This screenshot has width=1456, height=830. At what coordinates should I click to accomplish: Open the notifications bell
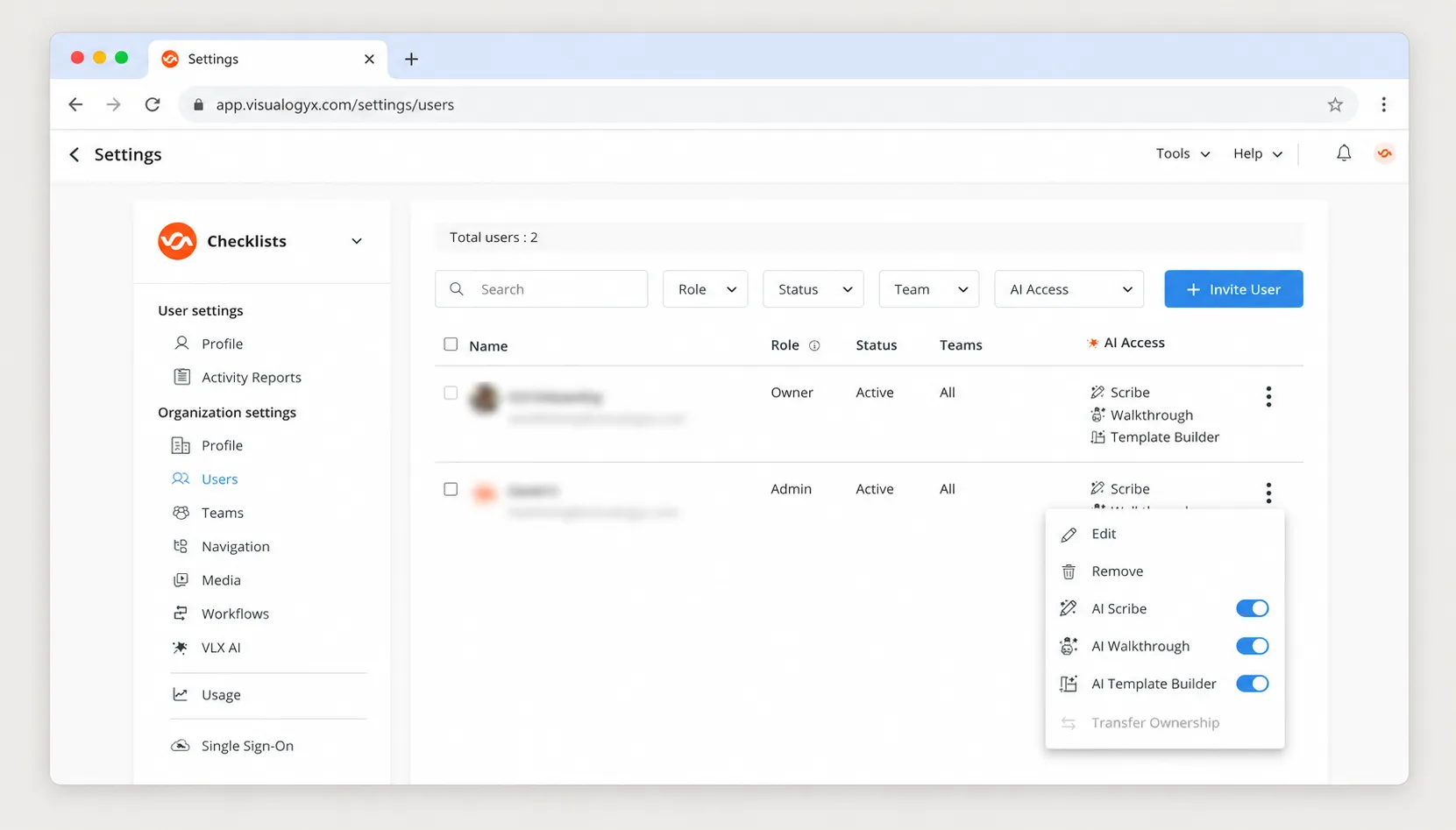[1343, 153]
